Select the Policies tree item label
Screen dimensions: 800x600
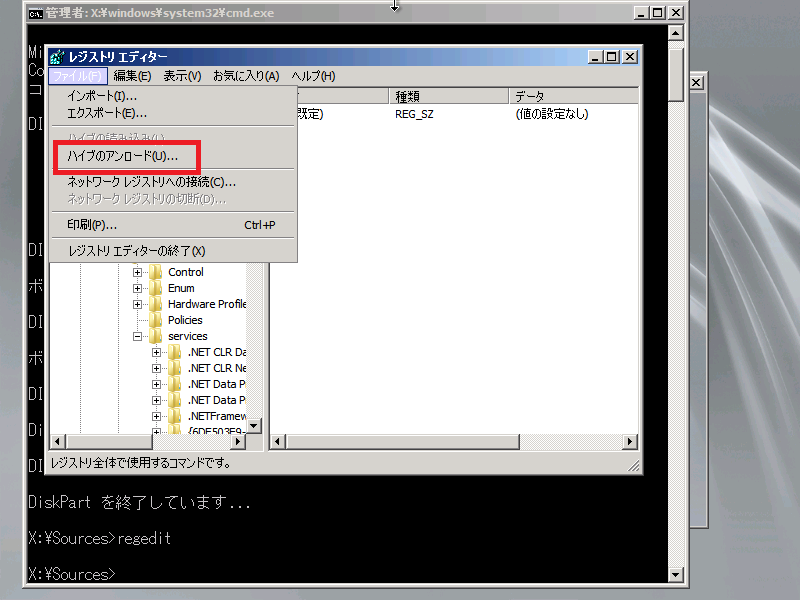185,320
